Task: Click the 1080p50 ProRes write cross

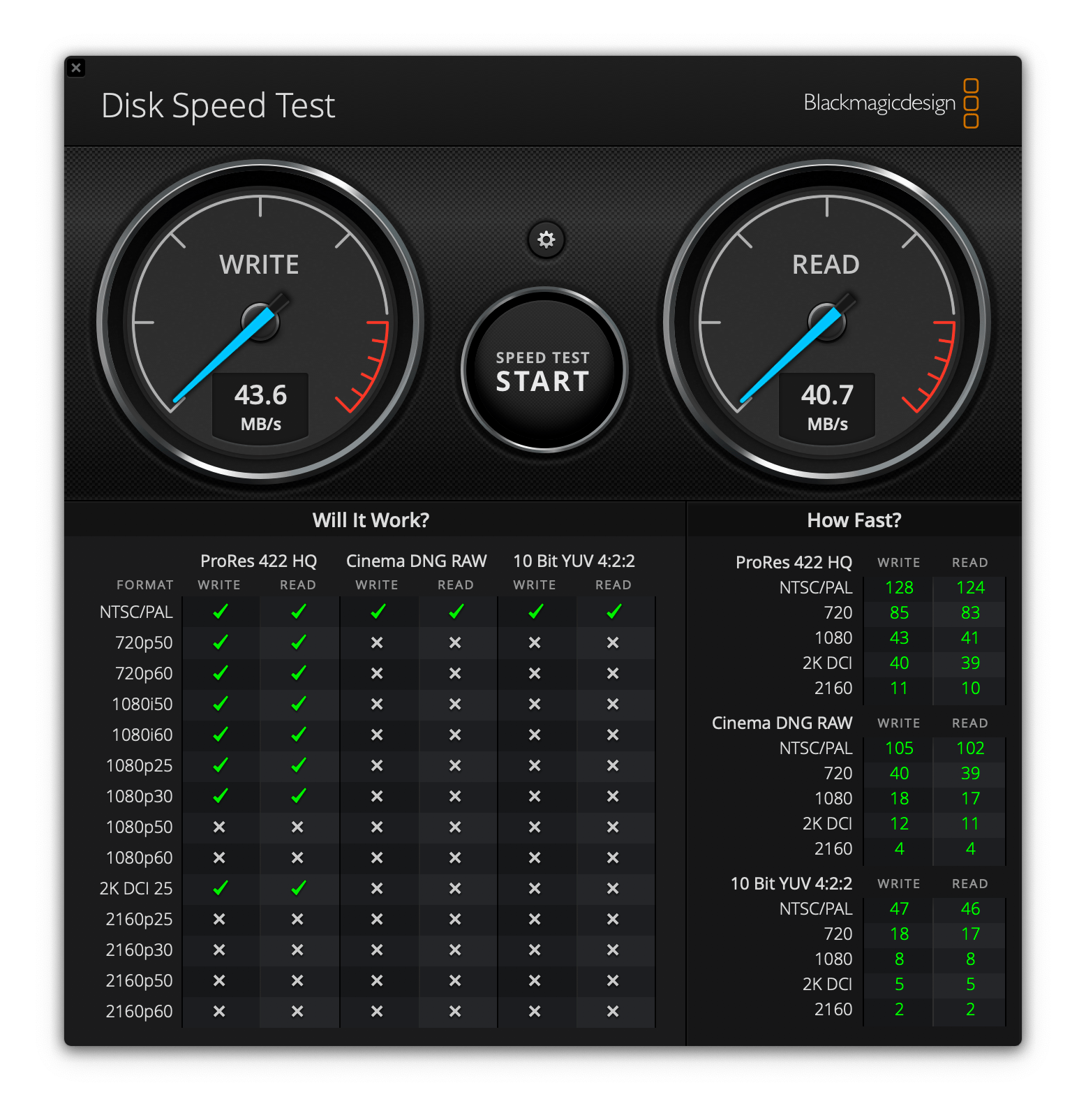Action: (x=219, y=827)
